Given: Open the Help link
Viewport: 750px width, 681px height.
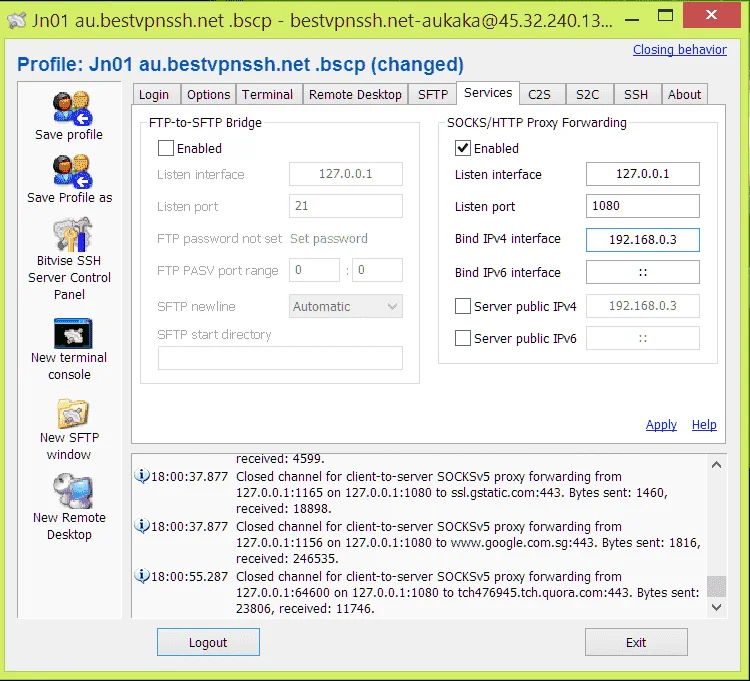Looking at the screenshot, I should pos(704,425).
